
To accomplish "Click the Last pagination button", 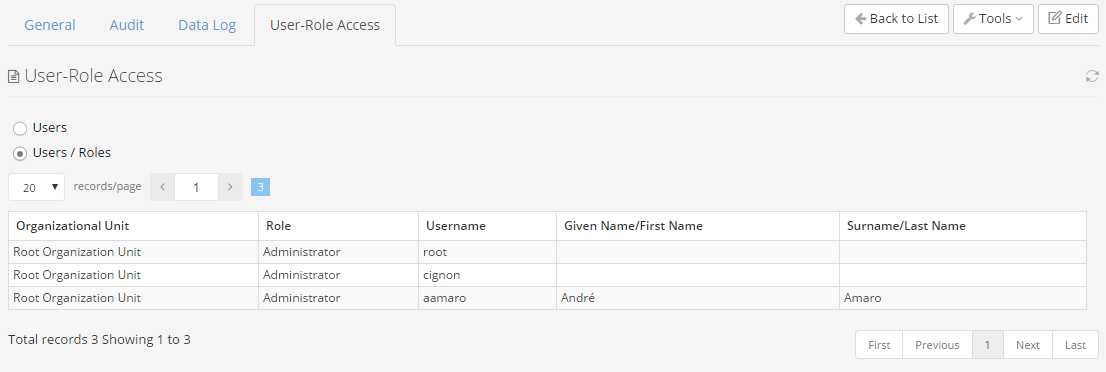I will pos(1076,345).
